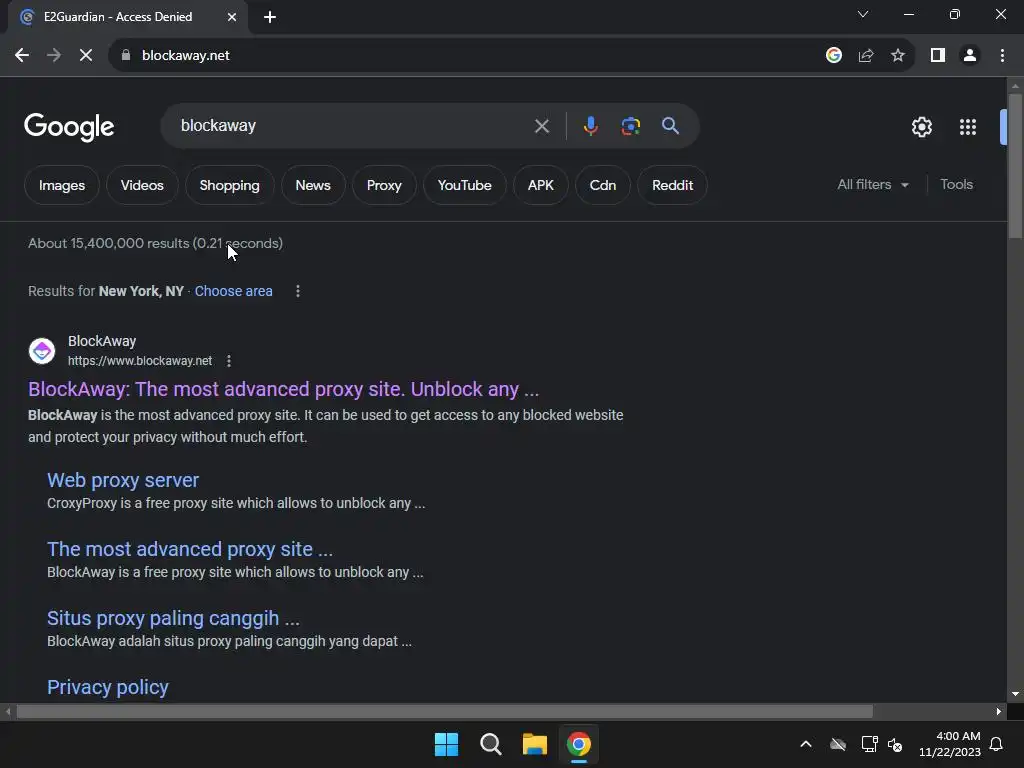This screenshot has height=768, width=1024.
Task: Go back using the browser back arrow
Action: (x=22, y=56)
